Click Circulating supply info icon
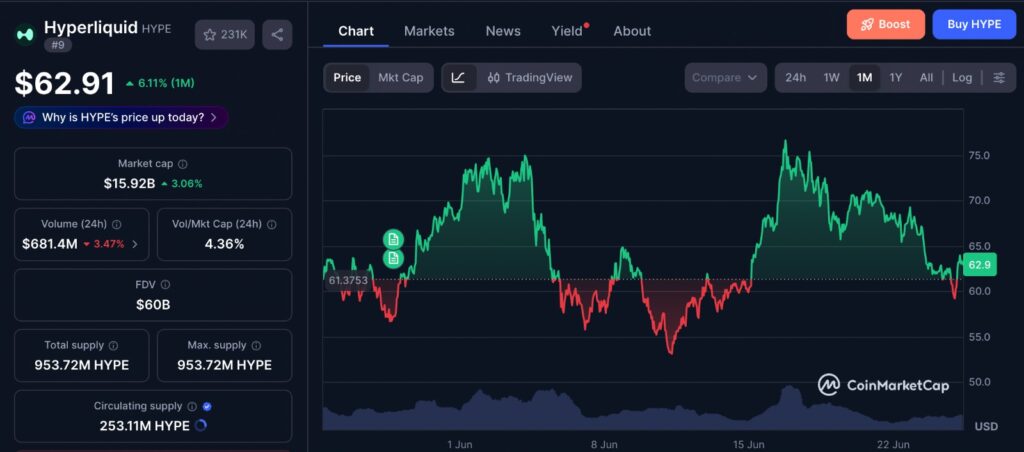Image resolution: width=1024 pixels, height=452 pixels. 192,406
